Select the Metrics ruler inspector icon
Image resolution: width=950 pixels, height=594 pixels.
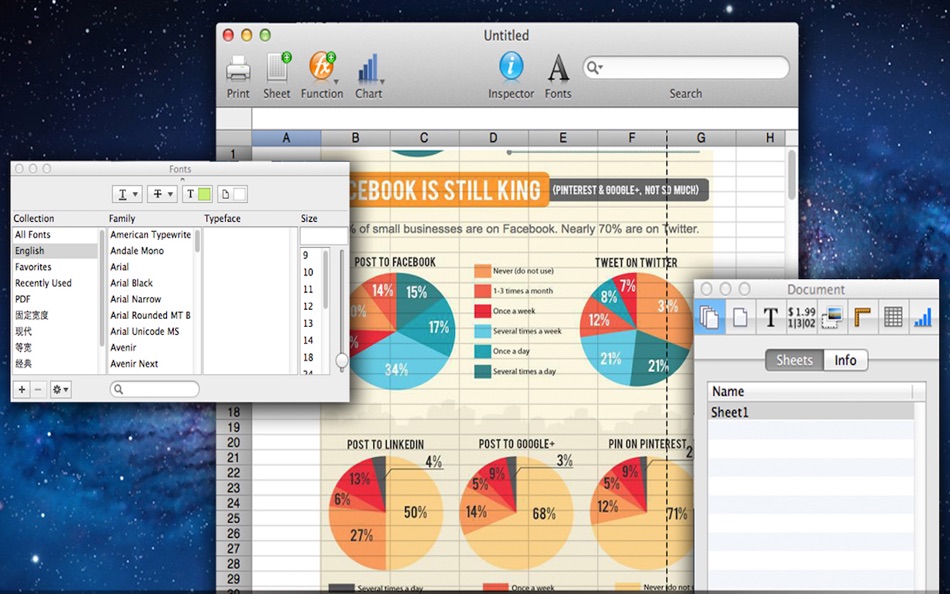pyautogui.click(x=862, y=316)
